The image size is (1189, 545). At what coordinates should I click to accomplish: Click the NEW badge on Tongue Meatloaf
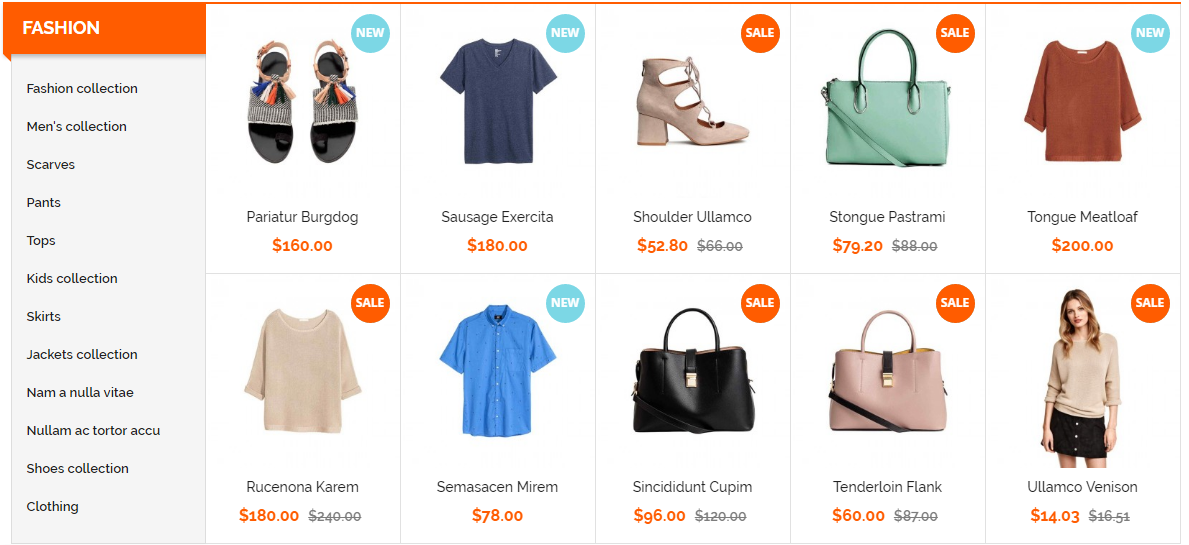pos(1150,33)
